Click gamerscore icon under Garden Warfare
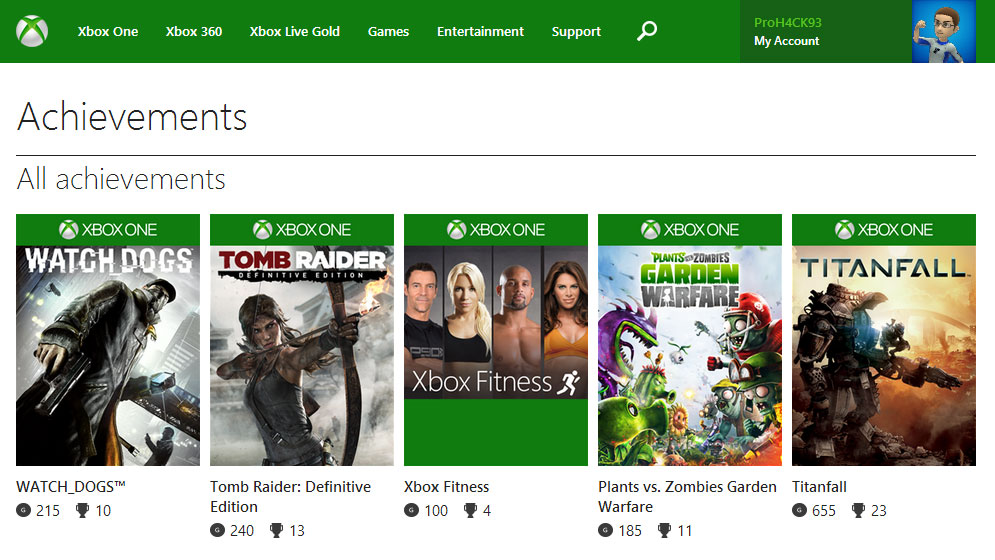Image resolution: width=995 pixels, height=560 pixels. click(x=605, y=530)
